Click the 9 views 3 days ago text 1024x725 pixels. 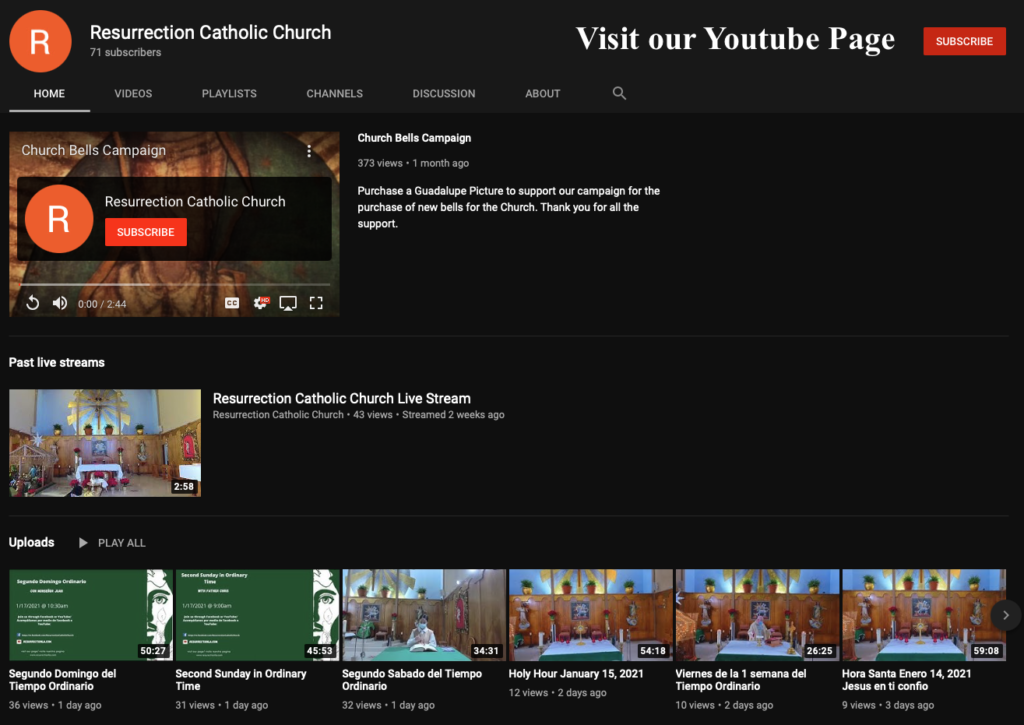click(x=888, y=705)
